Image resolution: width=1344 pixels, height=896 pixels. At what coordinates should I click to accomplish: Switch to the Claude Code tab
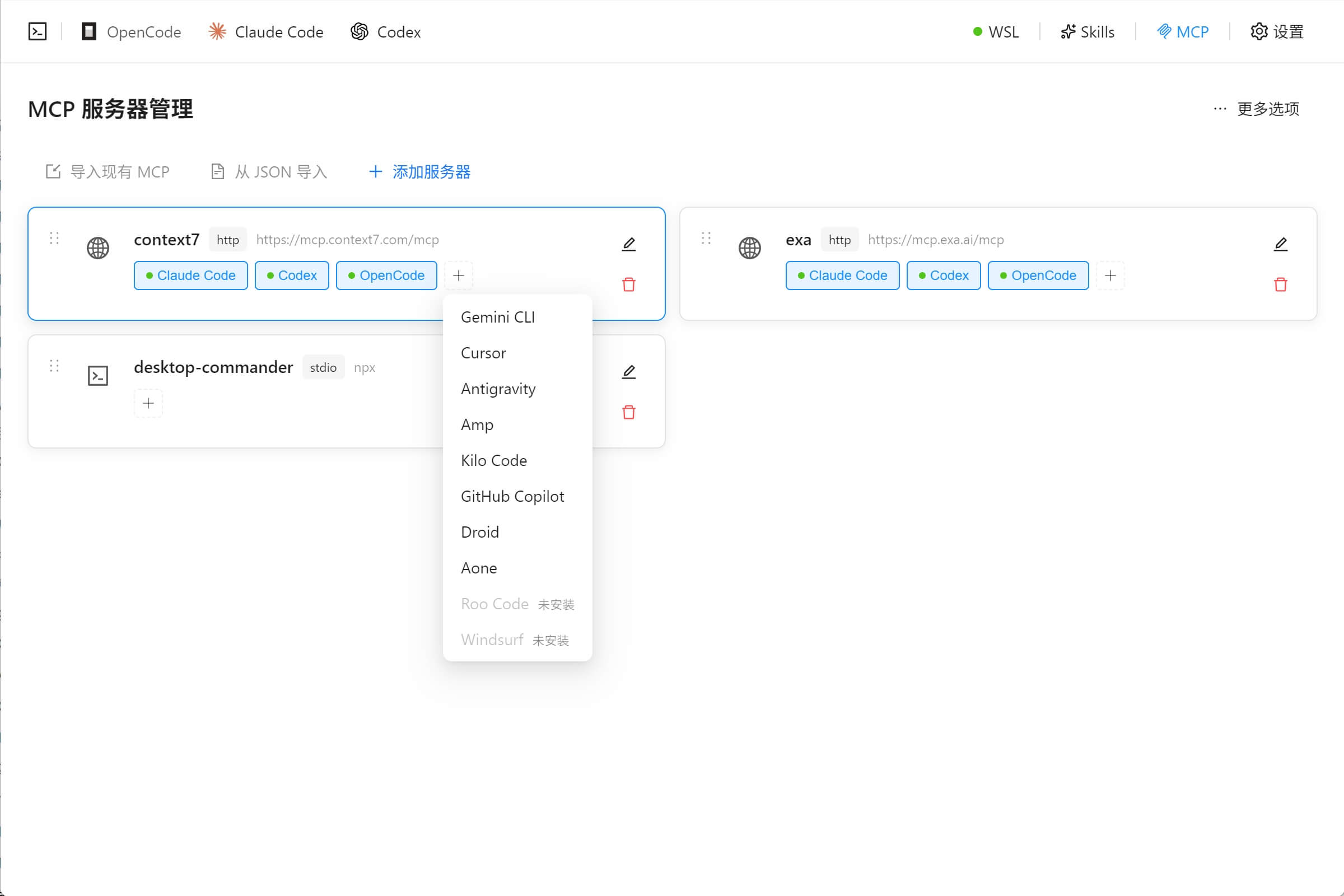[265, 31]
